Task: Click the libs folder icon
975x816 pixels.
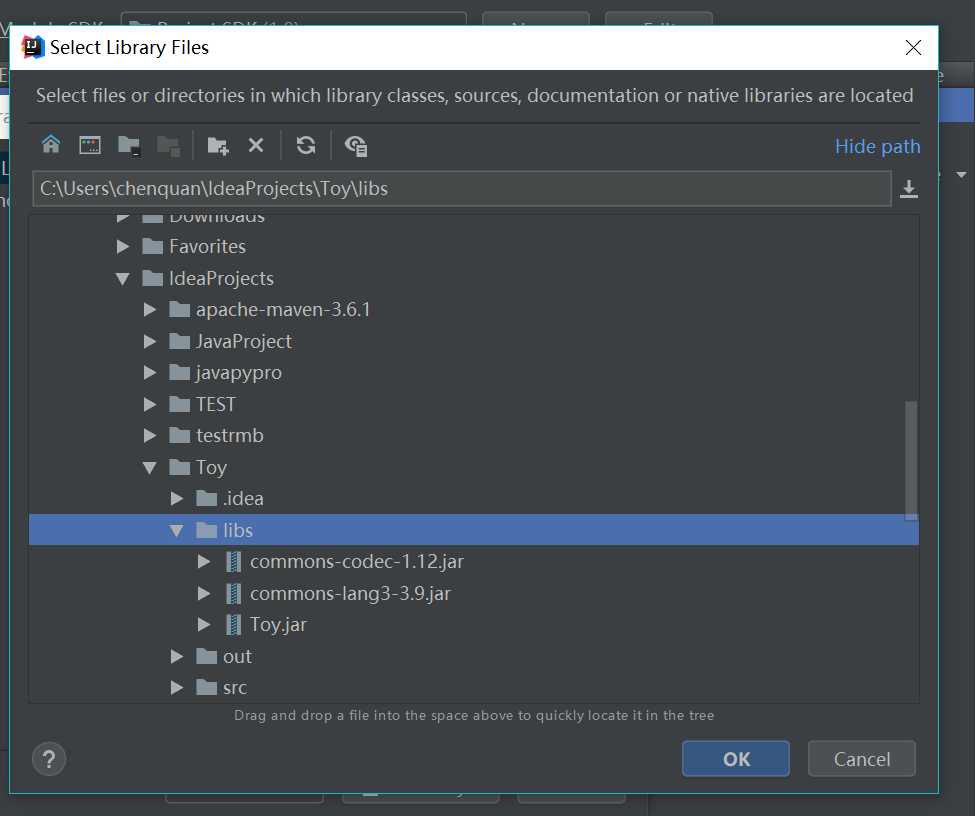Action: click(206, 530)
